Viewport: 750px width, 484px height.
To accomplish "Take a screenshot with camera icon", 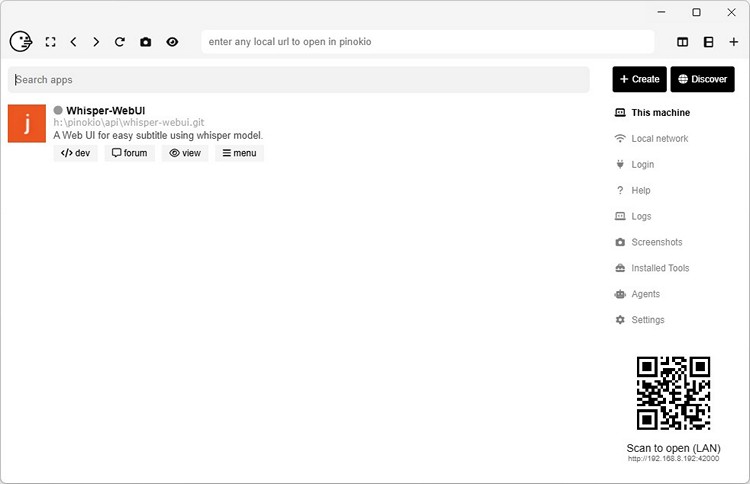I will 146,42.
